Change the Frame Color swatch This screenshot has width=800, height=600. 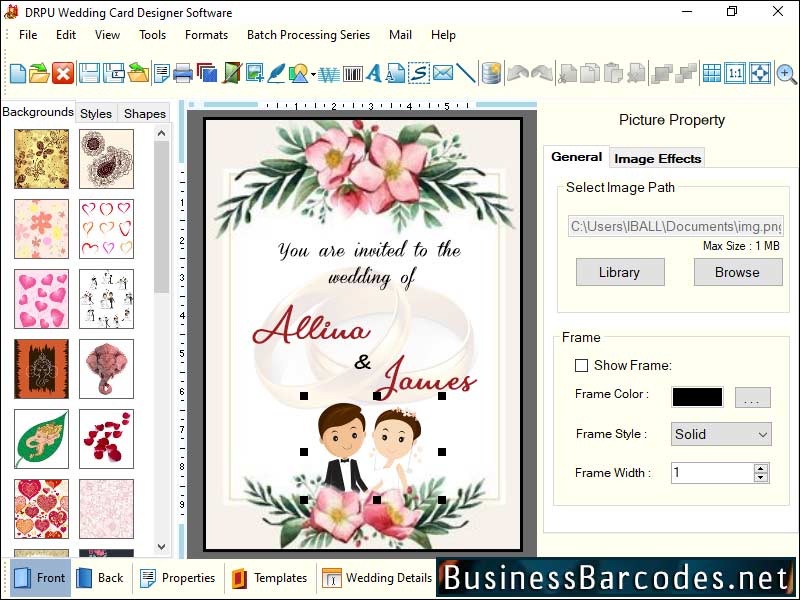(x=697, y=397)
